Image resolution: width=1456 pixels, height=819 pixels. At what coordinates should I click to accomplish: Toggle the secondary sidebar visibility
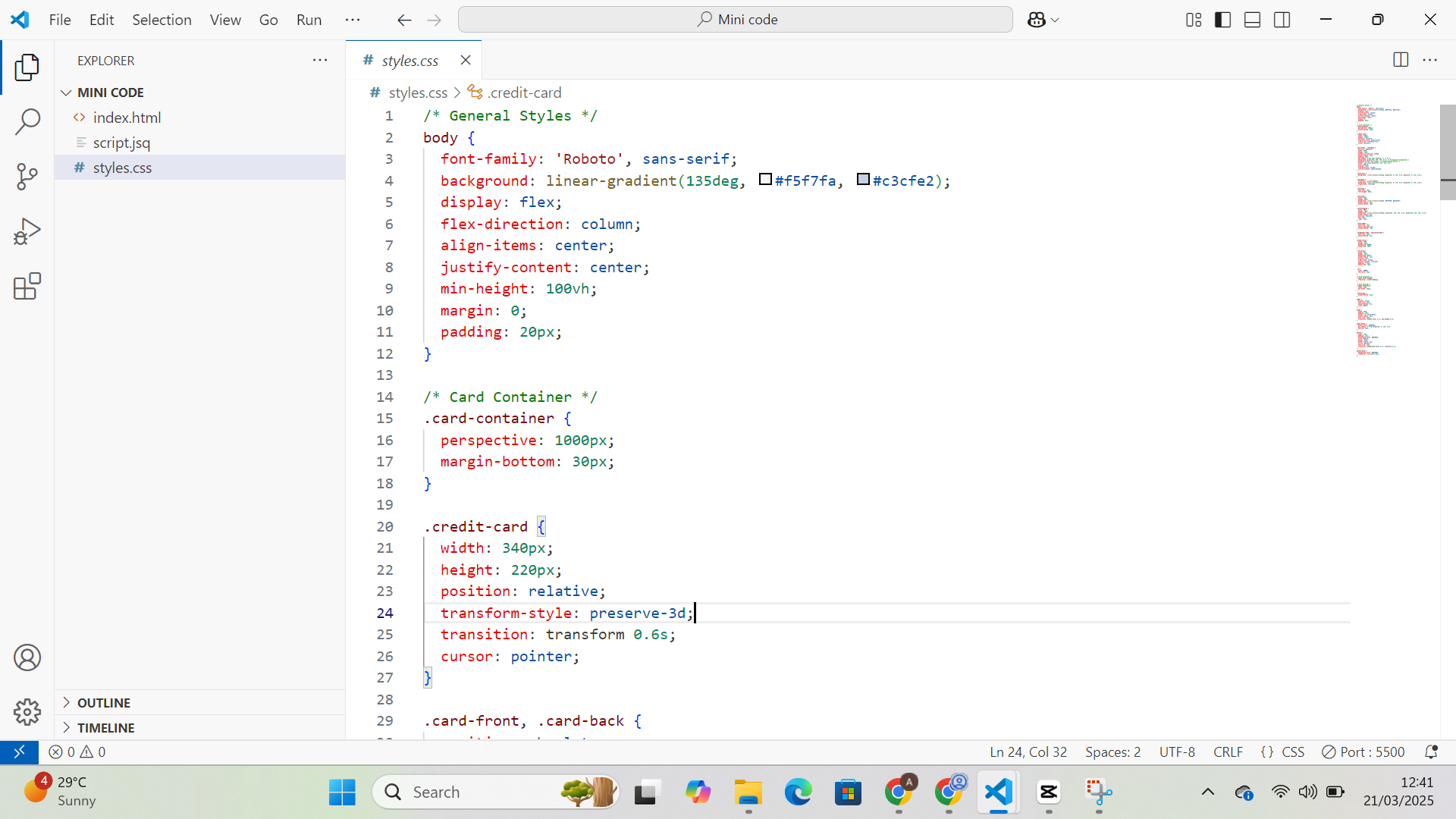[x=1282, y=19]
